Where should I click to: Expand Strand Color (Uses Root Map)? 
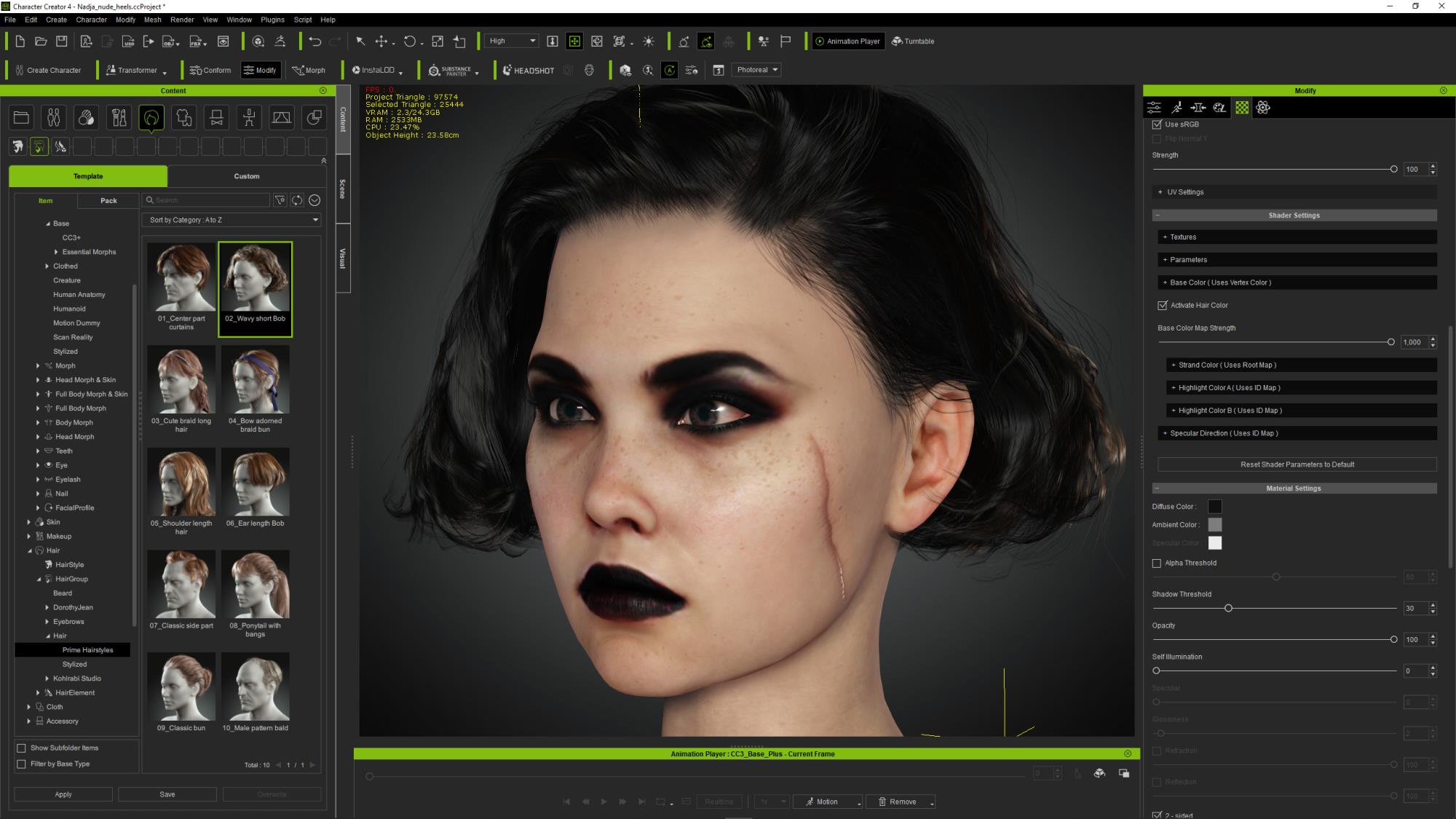(1302, 365)
